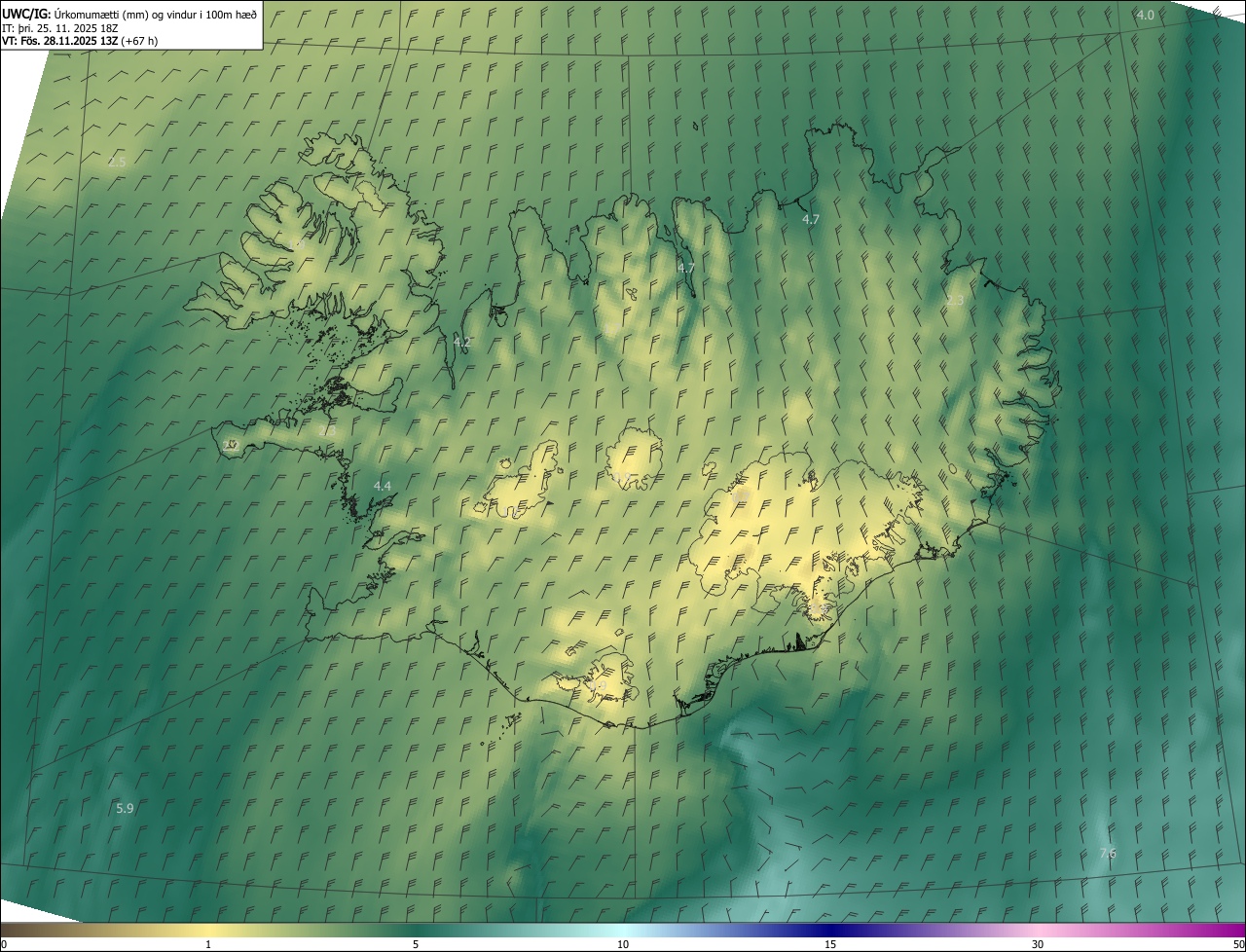Click the 7.6 value over the southeast ocean
This screenshot has height=952, width=1246.
click(x=1108, y=854)
